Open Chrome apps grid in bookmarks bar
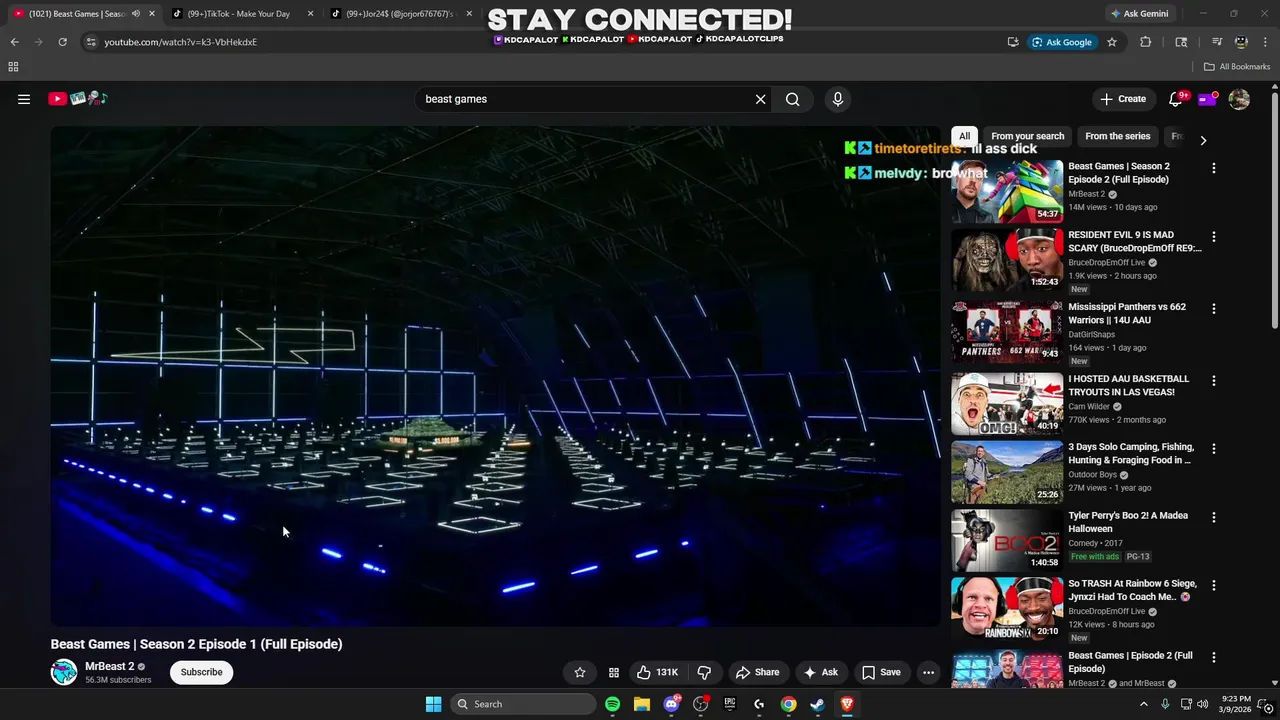This screenshot has width=1280, height=720. point(13,67)
